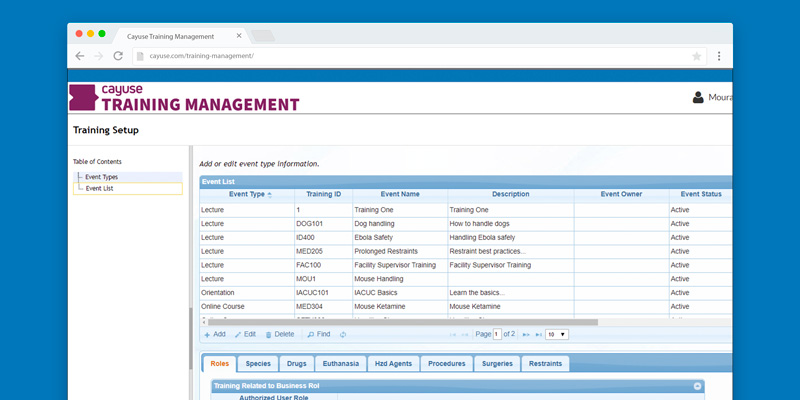Image resolution: width=800 pixels, height=400 pixels.
Task: Sort by the Event Owner column header
Action: pyautogui.click(x=621, y=194)
